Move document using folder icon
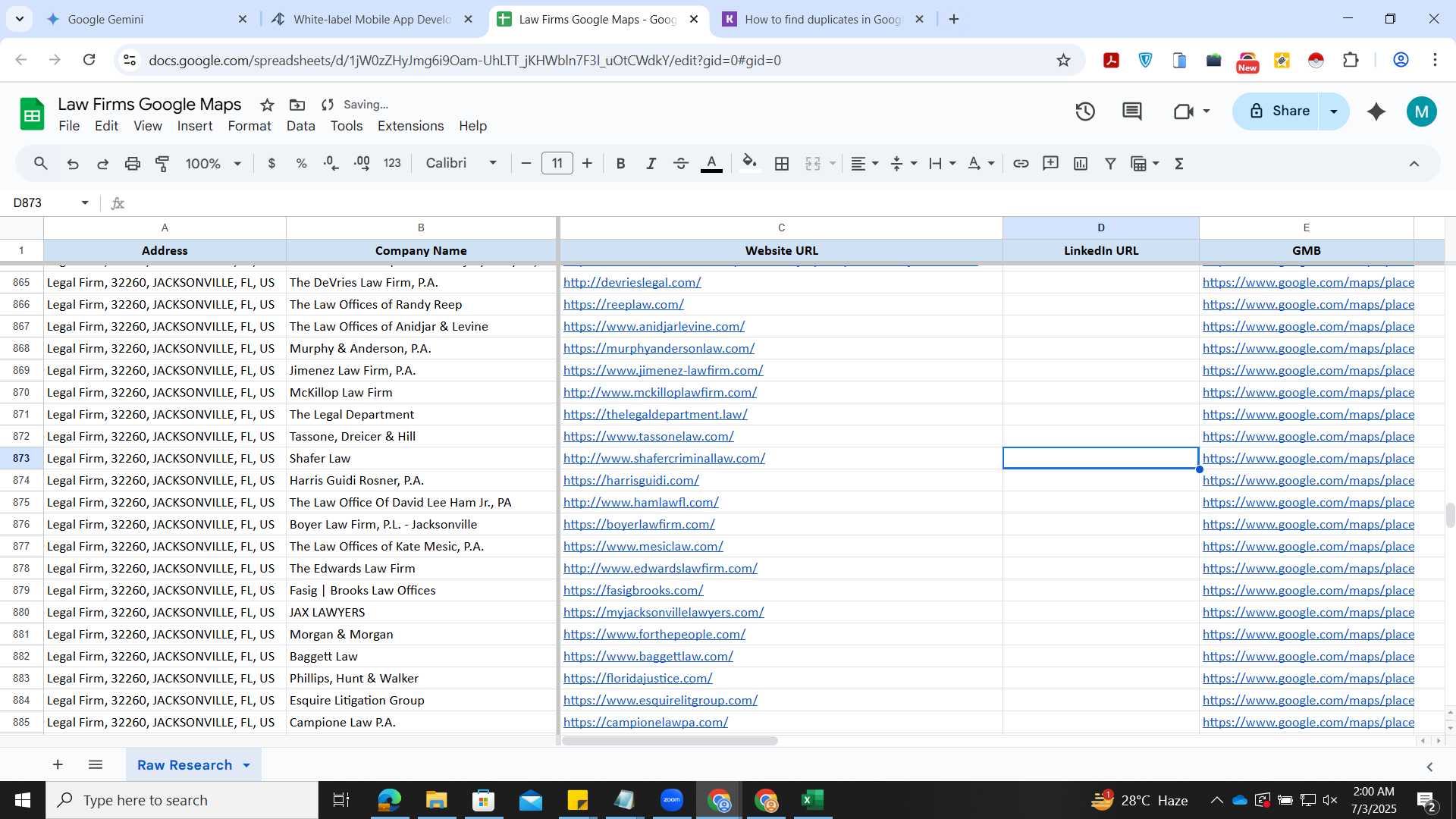The width and height of the screenshot is (1456, 819). [297, 105]
